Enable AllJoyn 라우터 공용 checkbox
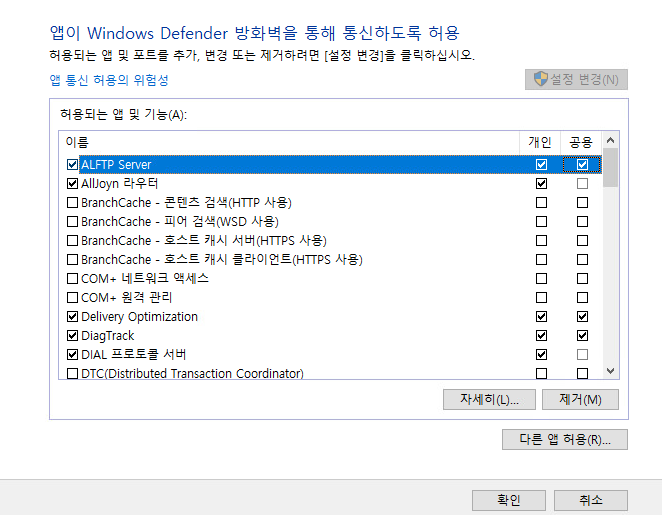The width and height of the screenshot is (662, 515). pos(582,184)
